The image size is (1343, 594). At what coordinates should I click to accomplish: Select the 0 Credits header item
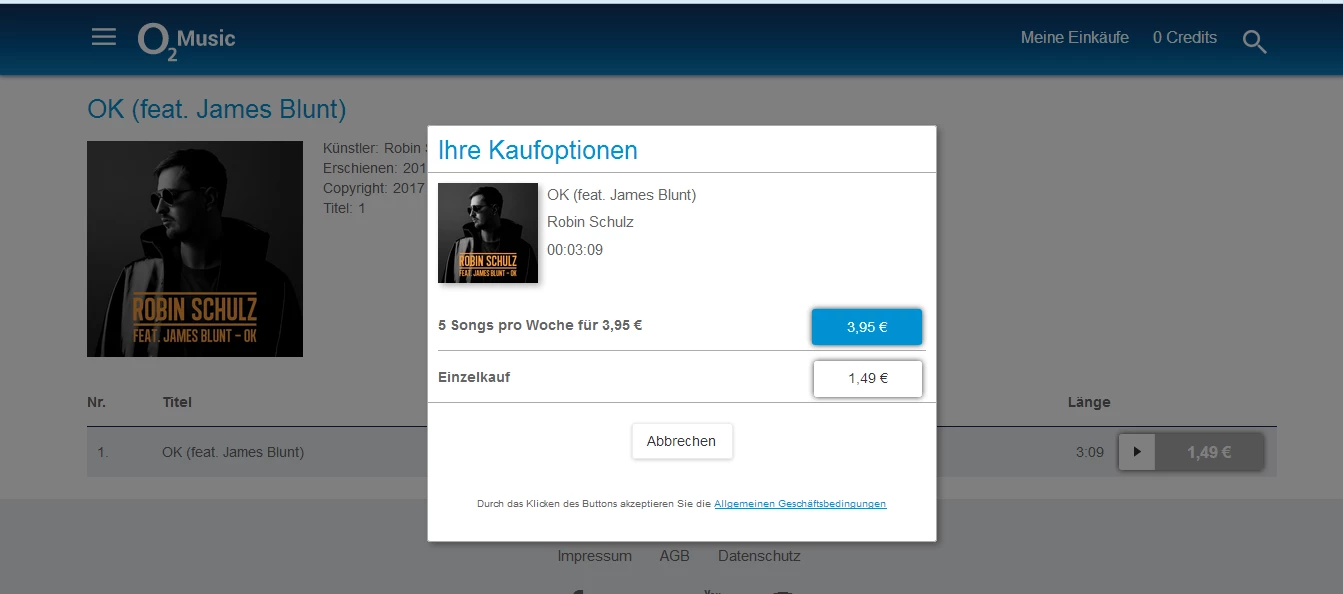1185,38
